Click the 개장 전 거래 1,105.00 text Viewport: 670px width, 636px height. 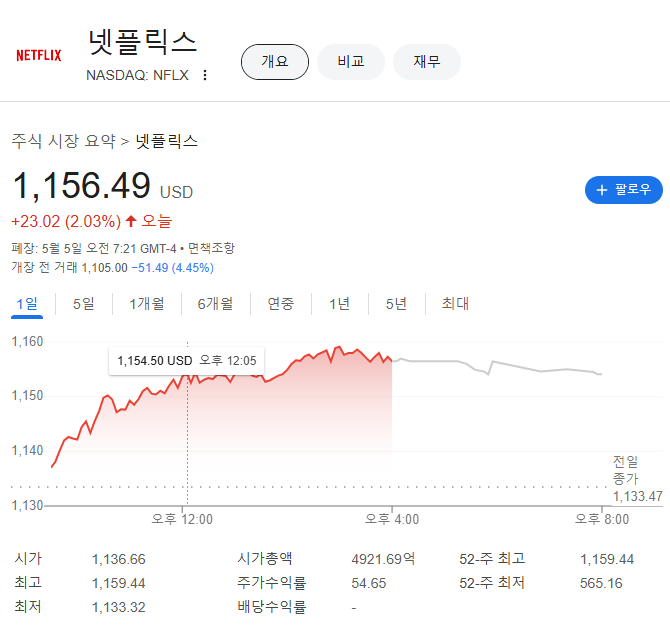click(x=69, y=268)
